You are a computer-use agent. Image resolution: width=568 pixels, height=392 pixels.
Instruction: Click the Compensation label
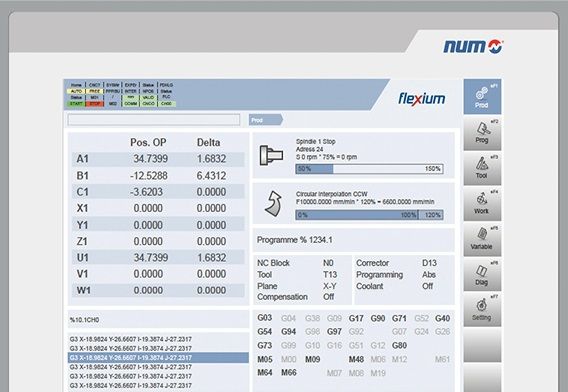click(x=282, y=297)
